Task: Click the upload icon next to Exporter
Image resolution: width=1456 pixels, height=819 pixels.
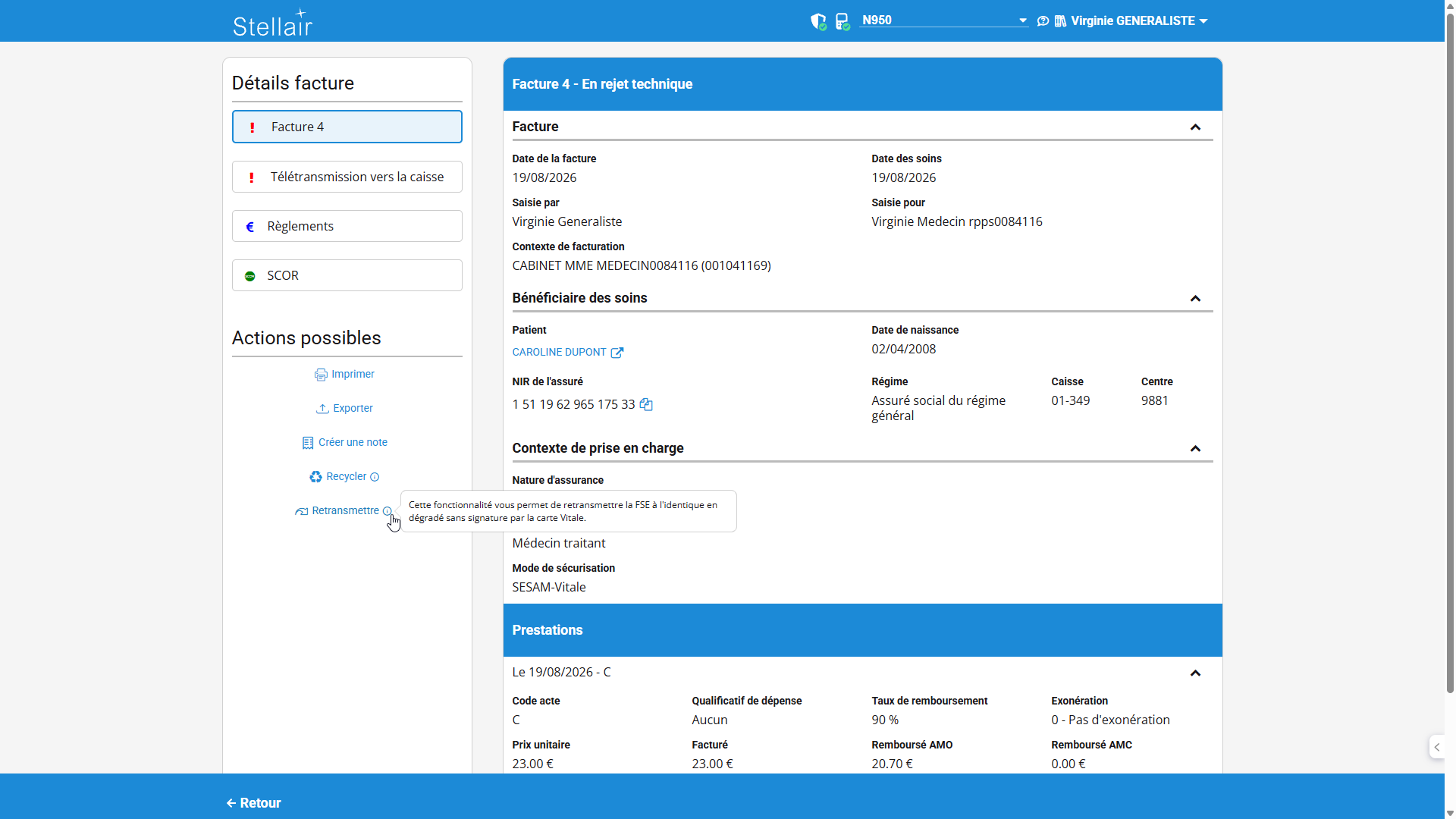Action: click(322, 409)
